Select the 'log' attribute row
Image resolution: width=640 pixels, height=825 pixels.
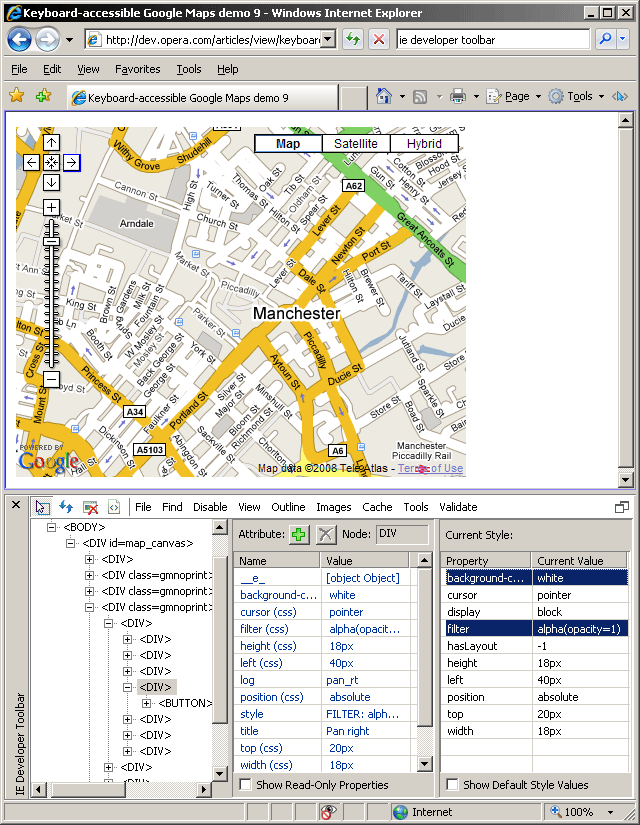(325, 680)
